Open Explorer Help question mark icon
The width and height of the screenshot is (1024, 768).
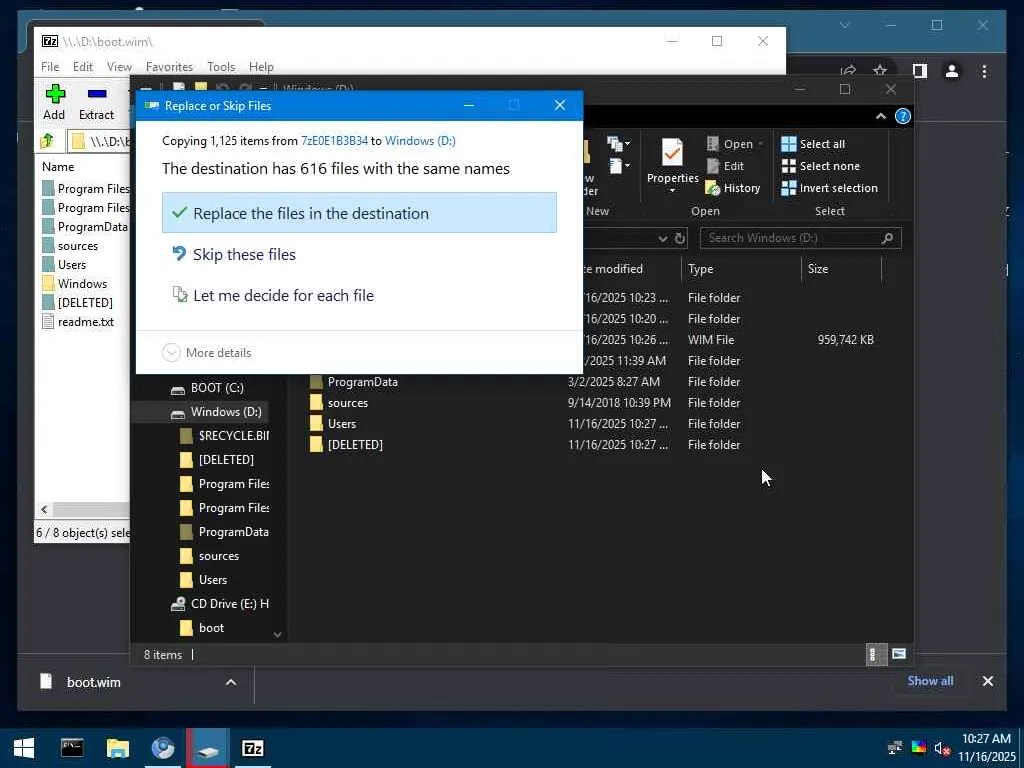903,116
